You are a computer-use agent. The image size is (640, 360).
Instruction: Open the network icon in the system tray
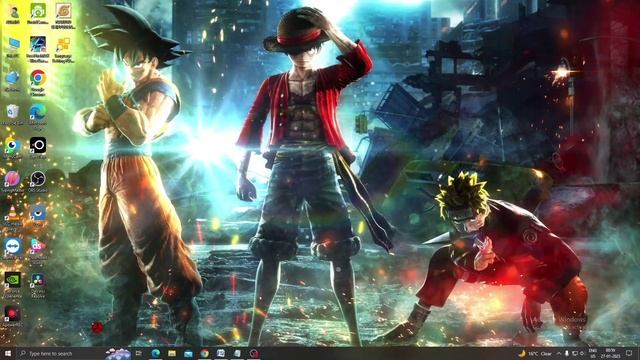click(575, 353)
